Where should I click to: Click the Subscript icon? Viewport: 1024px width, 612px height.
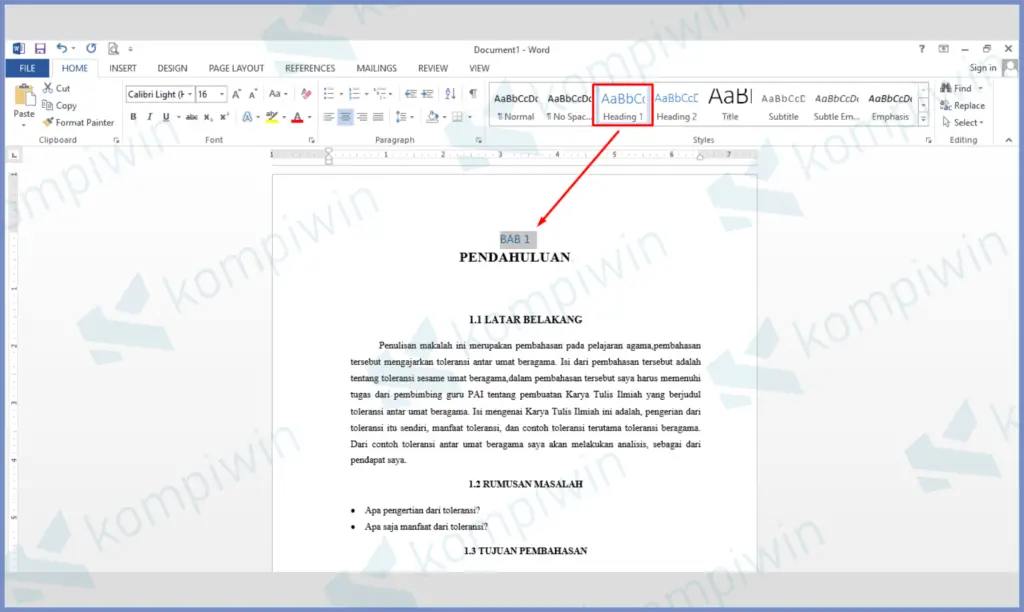point(206,116)
